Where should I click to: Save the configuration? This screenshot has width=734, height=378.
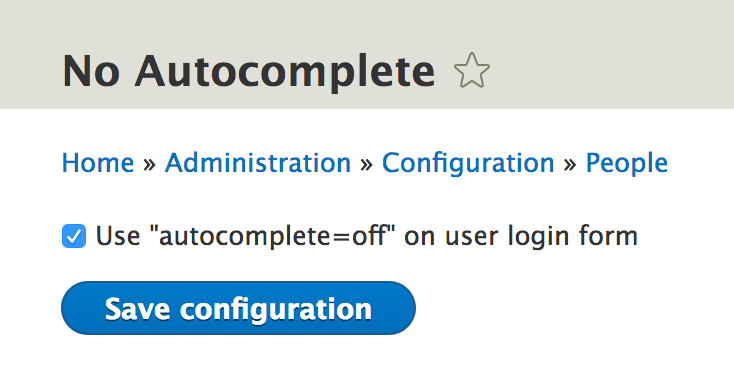coord(238,308)
